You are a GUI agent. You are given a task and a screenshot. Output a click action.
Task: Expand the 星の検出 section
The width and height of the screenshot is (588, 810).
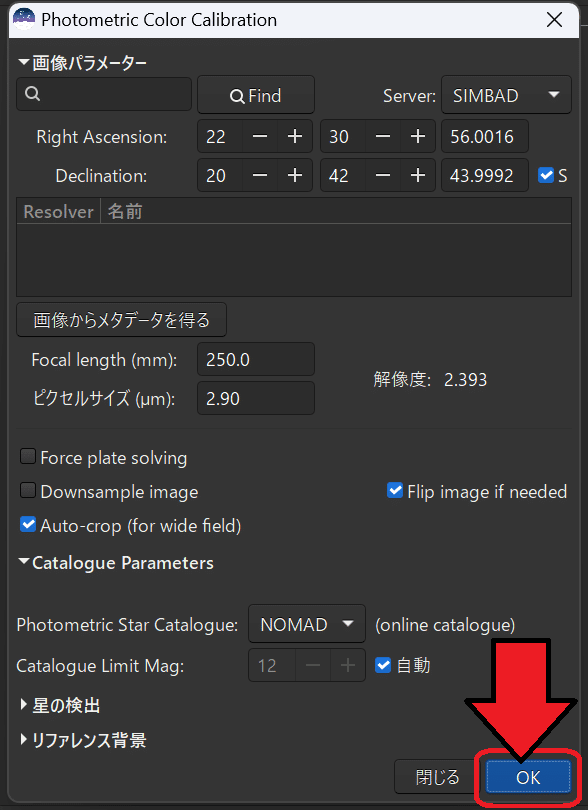point(60,705)
